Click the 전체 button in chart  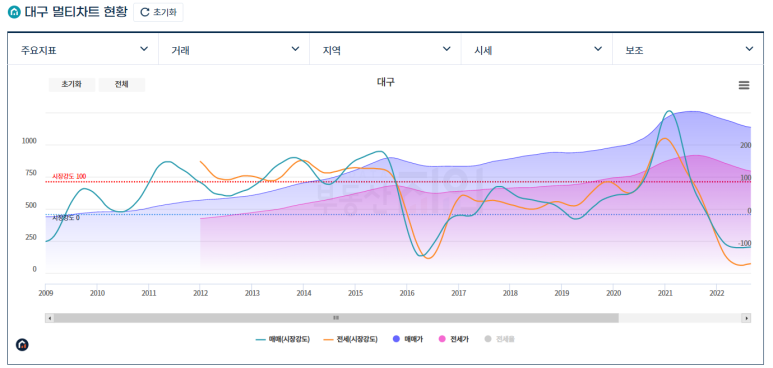(x=122, y=84)
